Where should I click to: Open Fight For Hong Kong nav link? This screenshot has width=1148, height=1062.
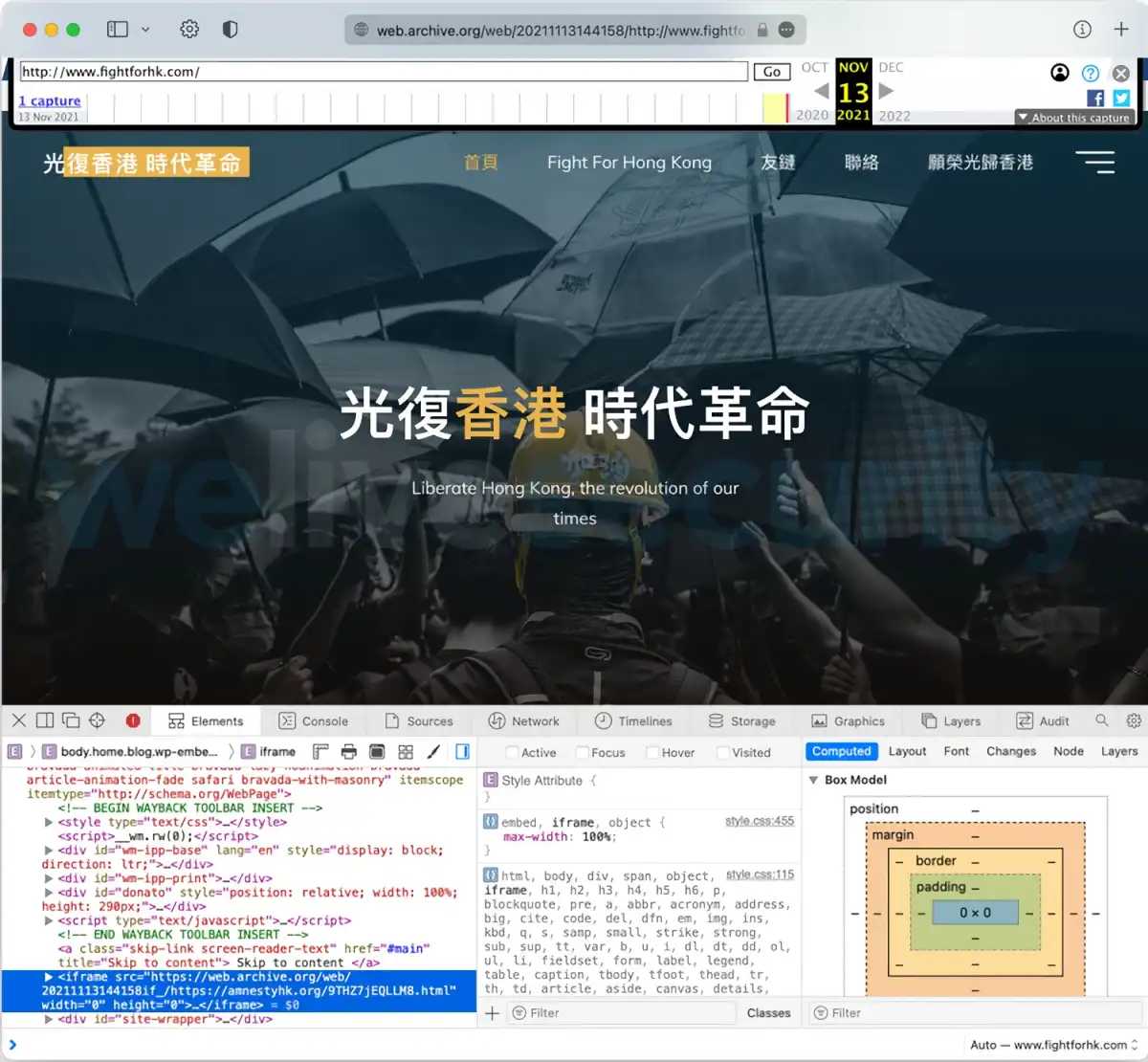tap(629, 163)
